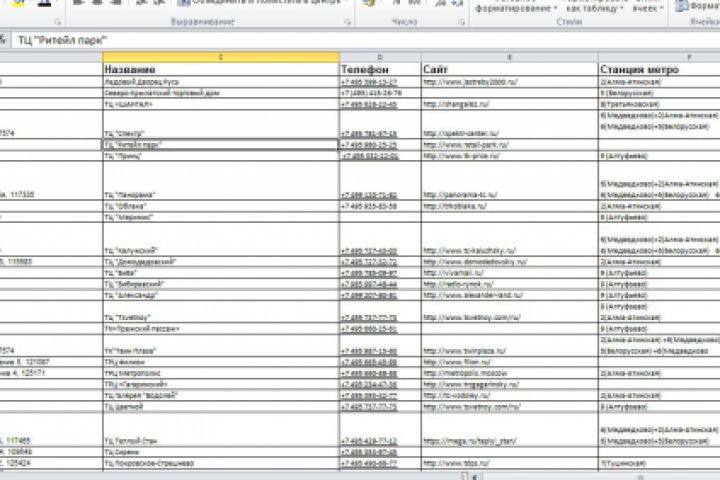
Task: Click the insert function fx icon
Action: pos(3,40)
